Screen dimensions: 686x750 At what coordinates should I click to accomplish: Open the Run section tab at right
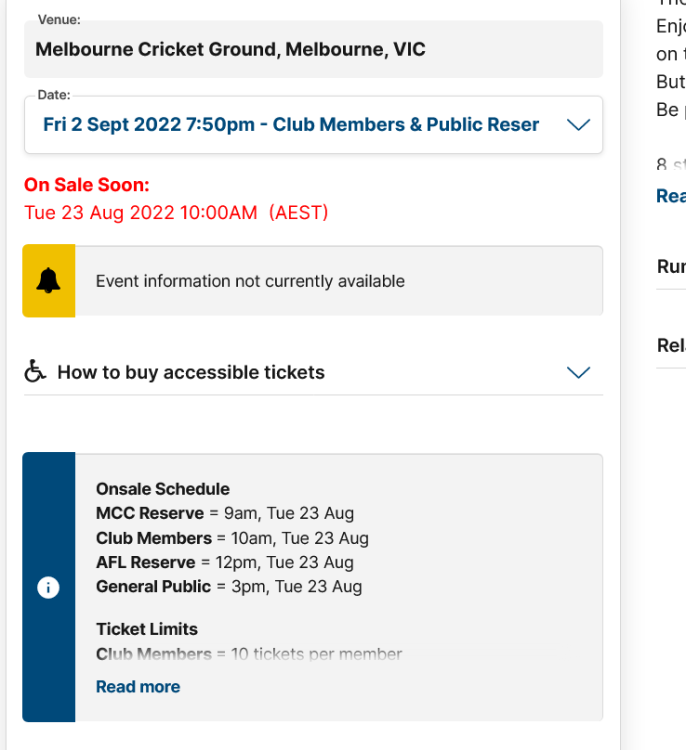[x=671, y=266]
